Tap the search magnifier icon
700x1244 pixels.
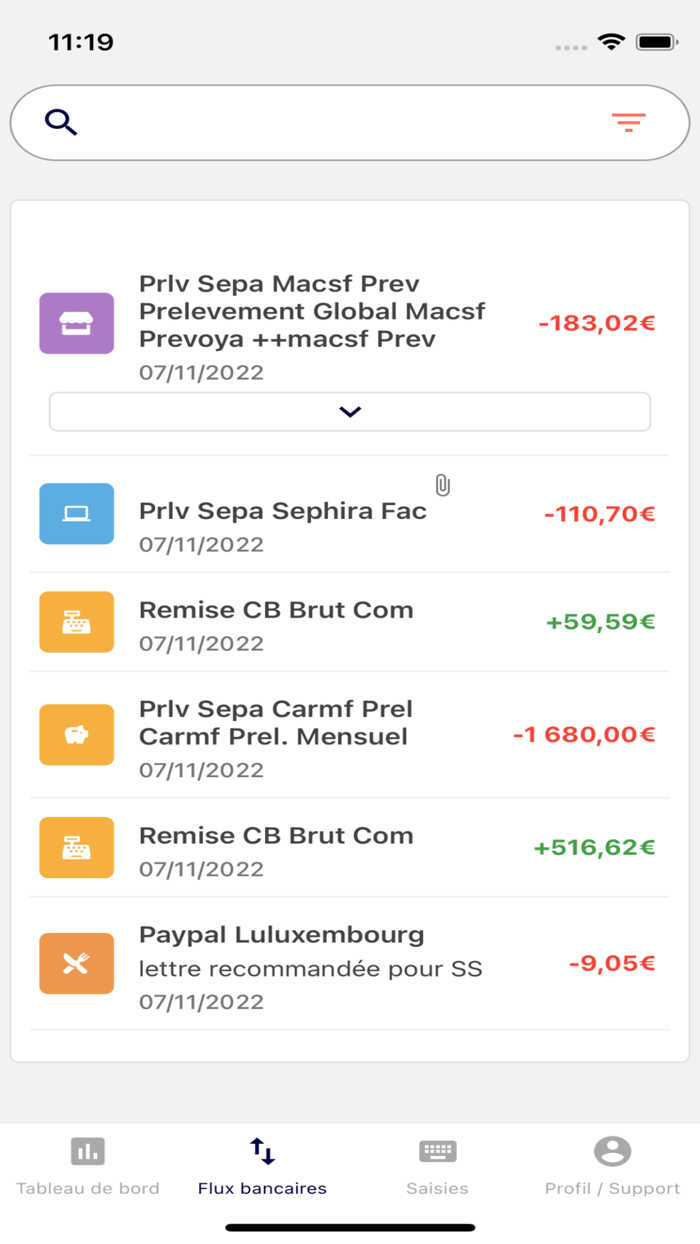[61, 123]
